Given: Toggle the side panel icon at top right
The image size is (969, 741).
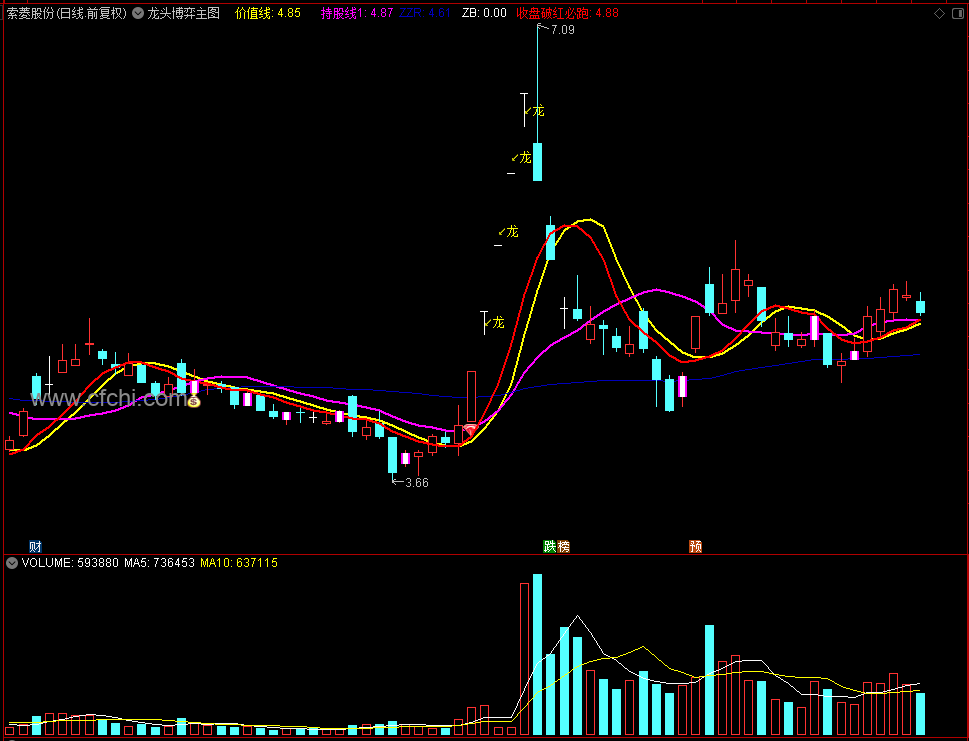Looking at the screenshot, I should 960,14.
